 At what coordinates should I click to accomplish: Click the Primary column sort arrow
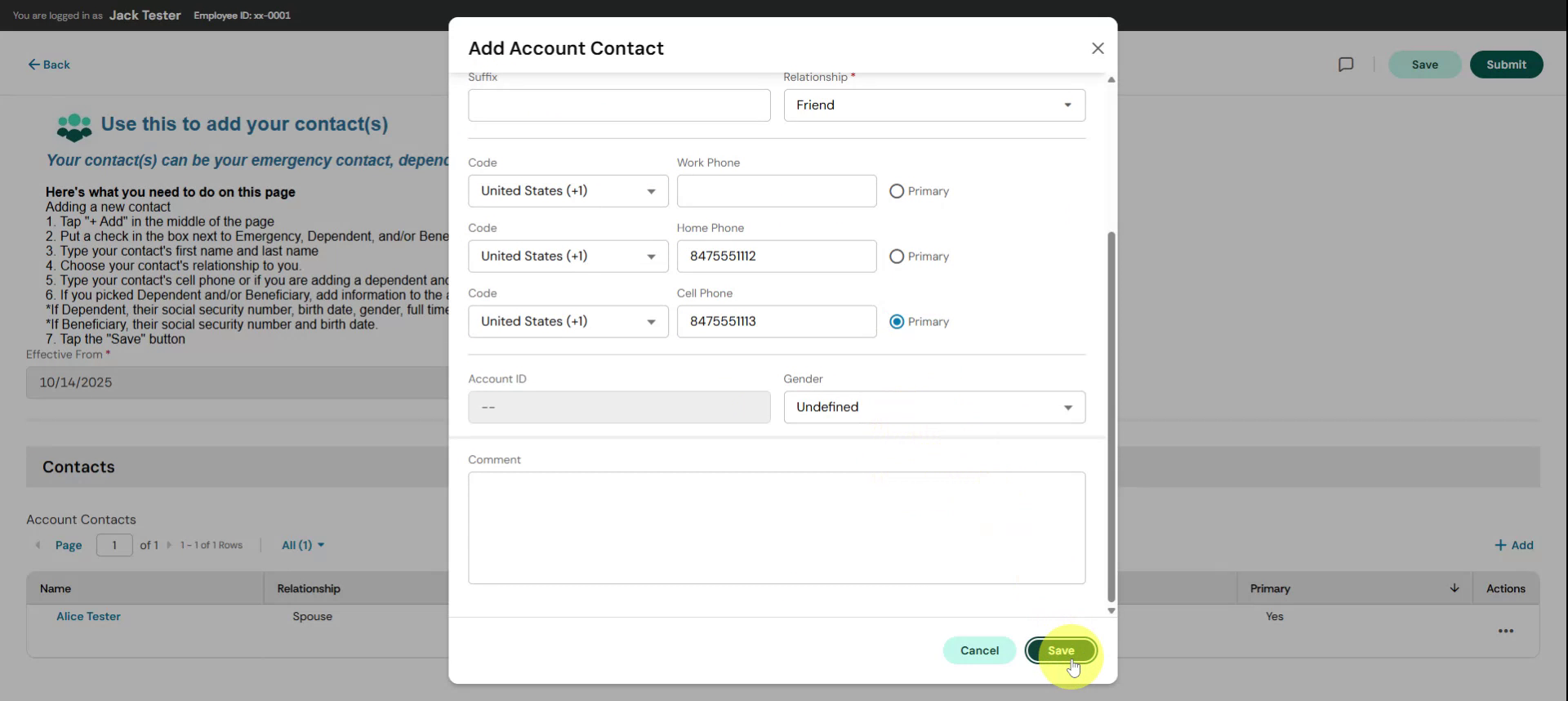click(1454, 588)
